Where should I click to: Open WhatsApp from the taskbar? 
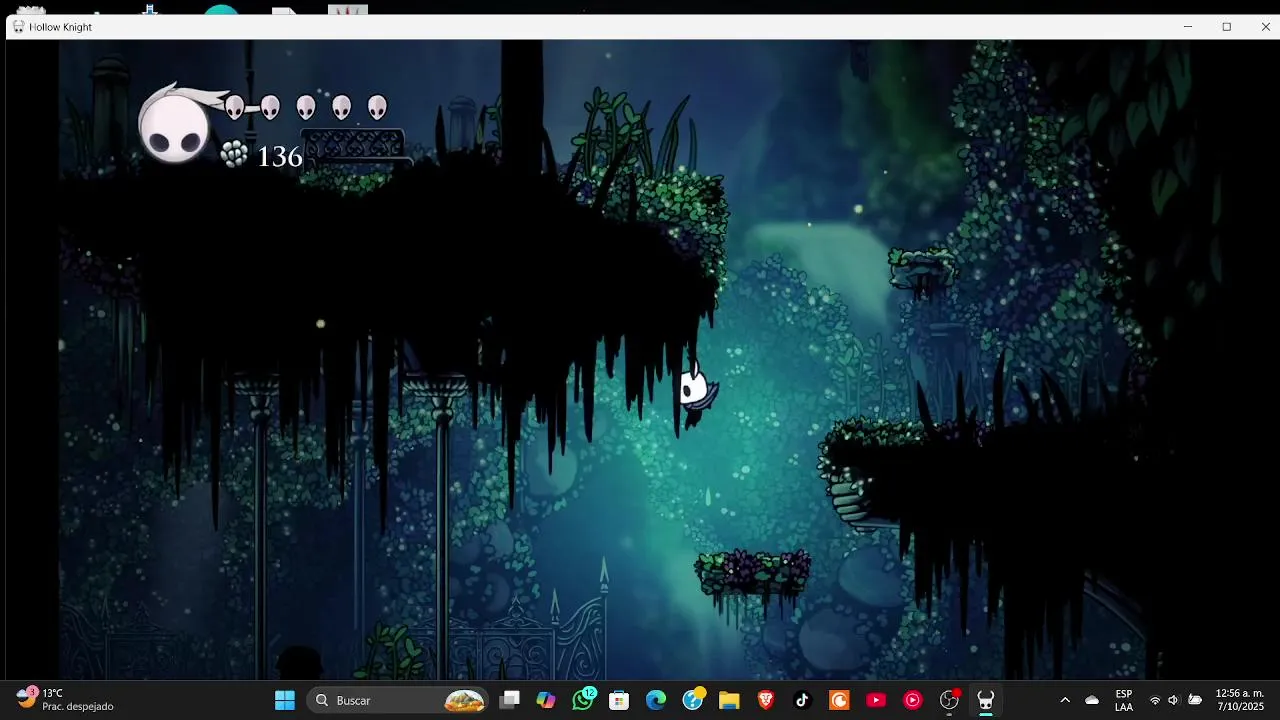pos(583,700)
